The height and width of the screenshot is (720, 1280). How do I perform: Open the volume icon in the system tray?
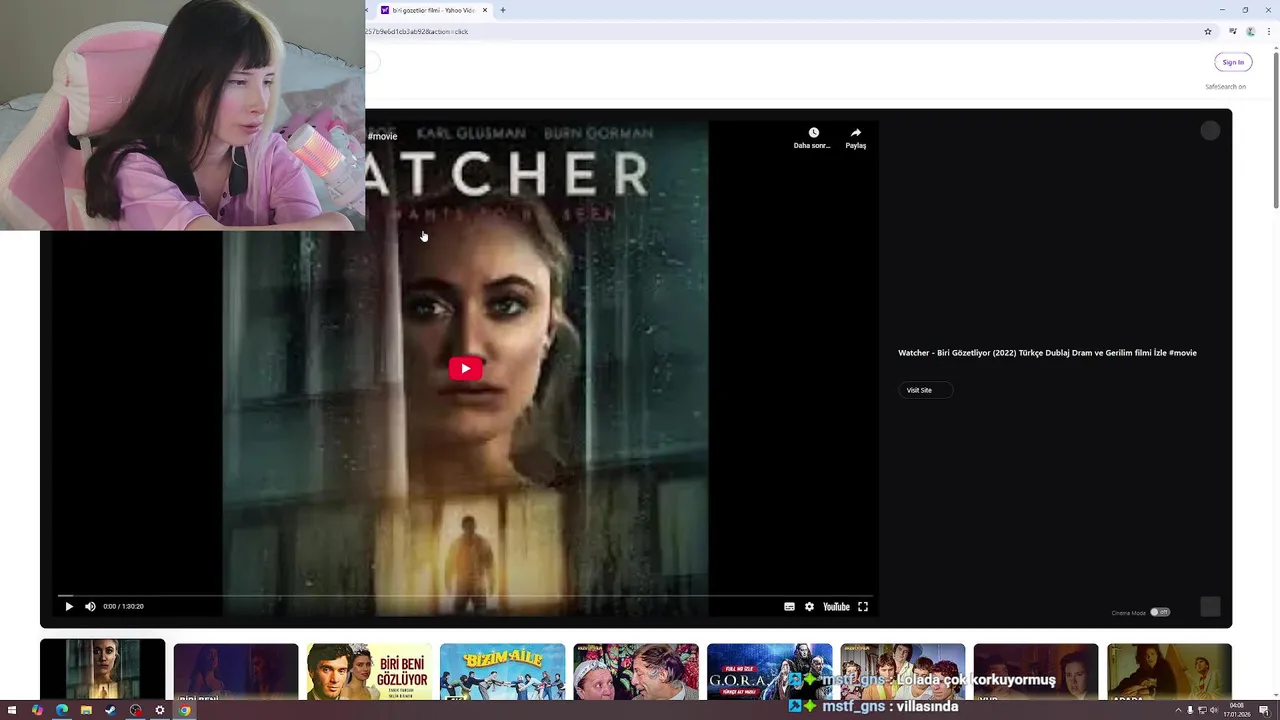[x=1214, y=710]
